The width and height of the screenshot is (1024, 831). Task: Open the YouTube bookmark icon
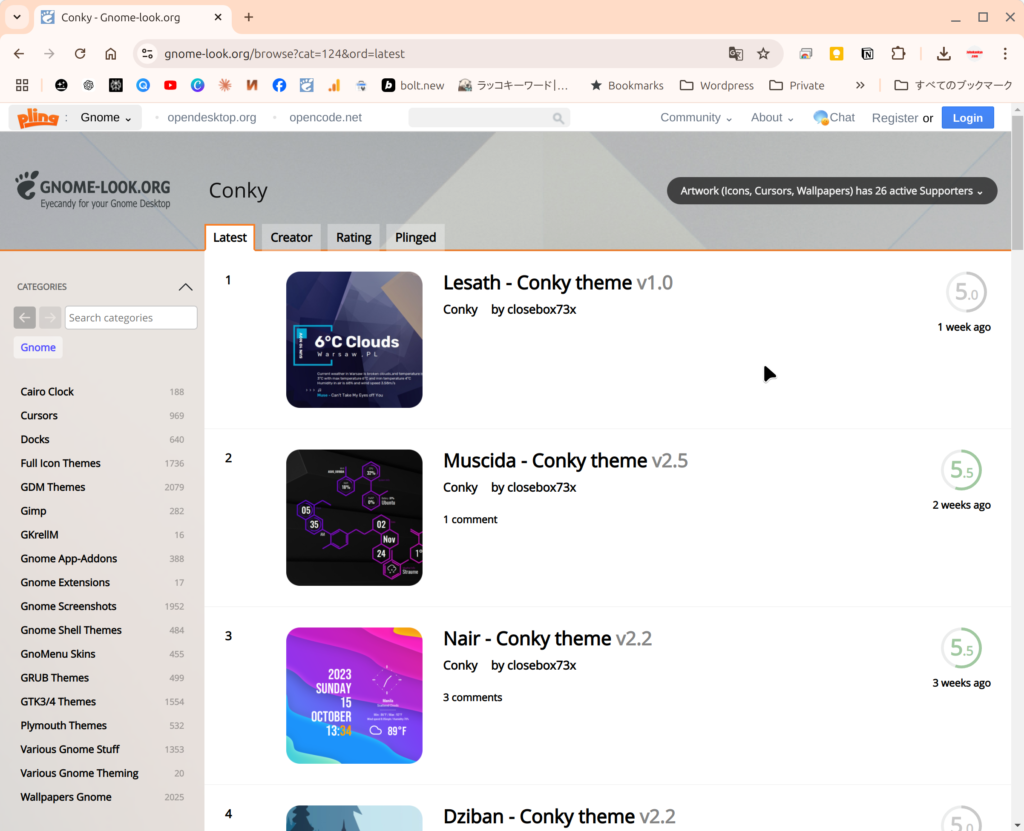click(171, 86)
